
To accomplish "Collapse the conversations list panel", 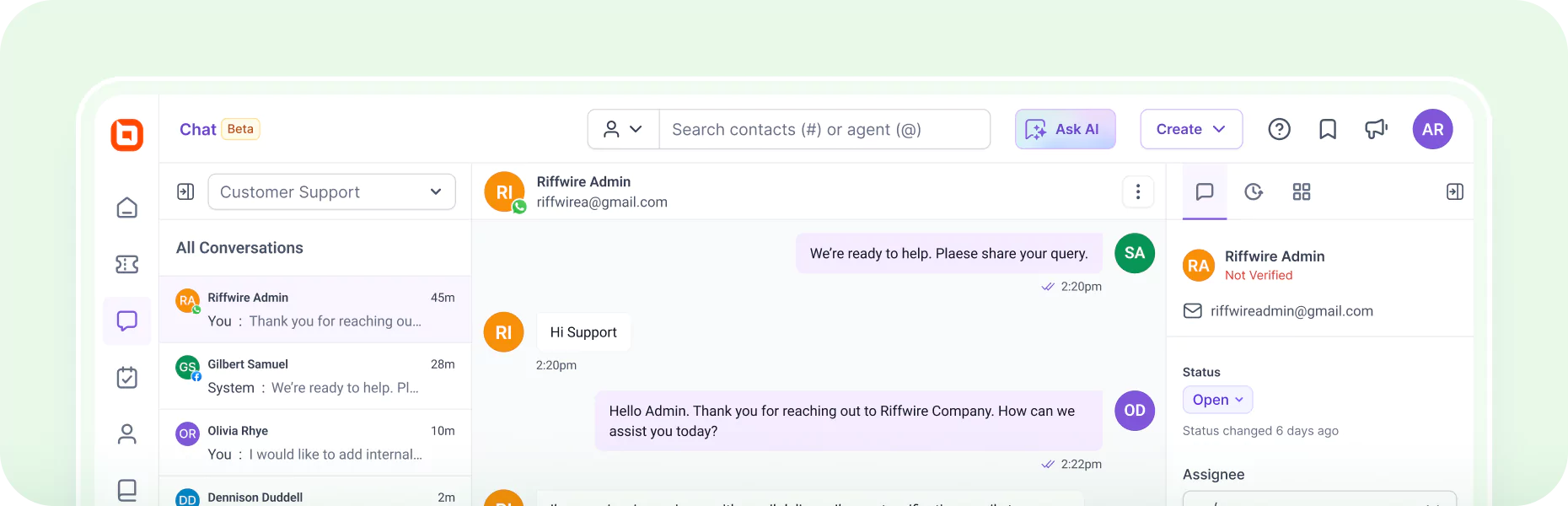I will (185, 191).
